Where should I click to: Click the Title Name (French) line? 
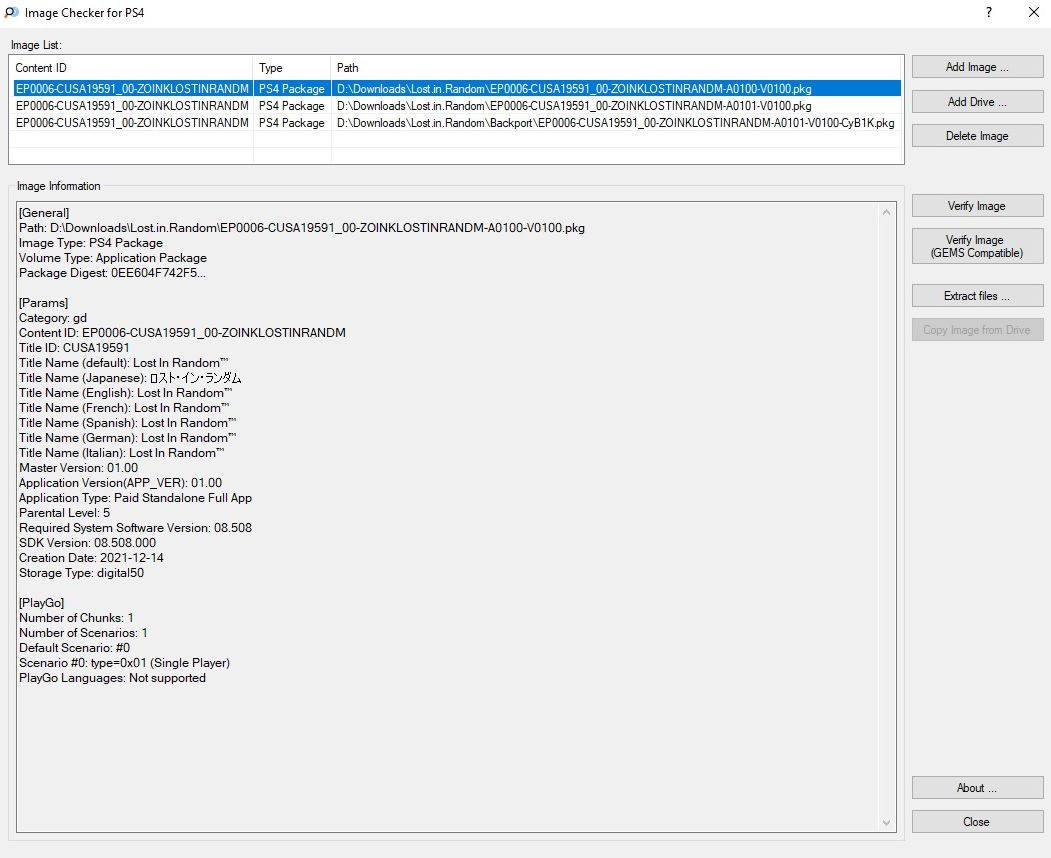coord(124,408)
